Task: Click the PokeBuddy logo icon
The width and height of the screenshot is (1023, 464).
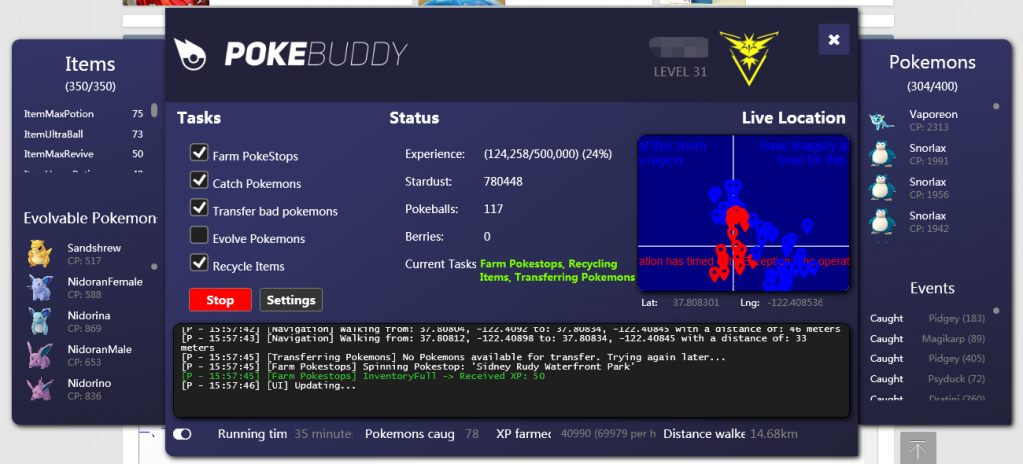Action: pos(193,54)
